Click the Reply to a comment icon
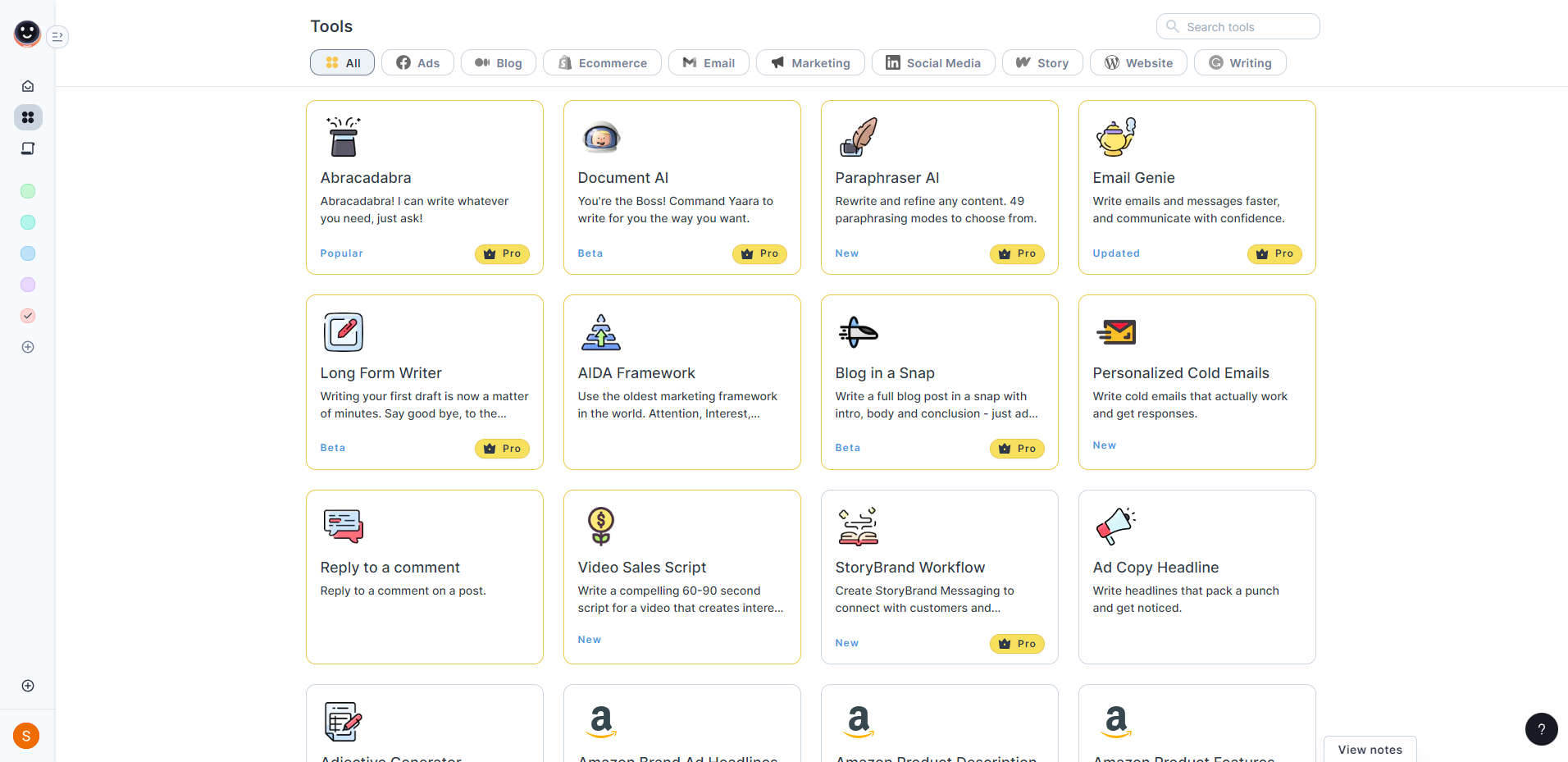 (x=344, y=527)
